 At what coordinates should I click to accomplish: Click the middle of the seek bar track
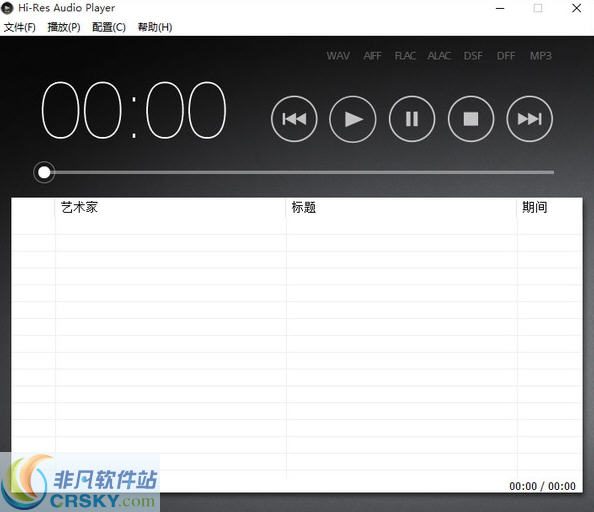pos(299,172)
